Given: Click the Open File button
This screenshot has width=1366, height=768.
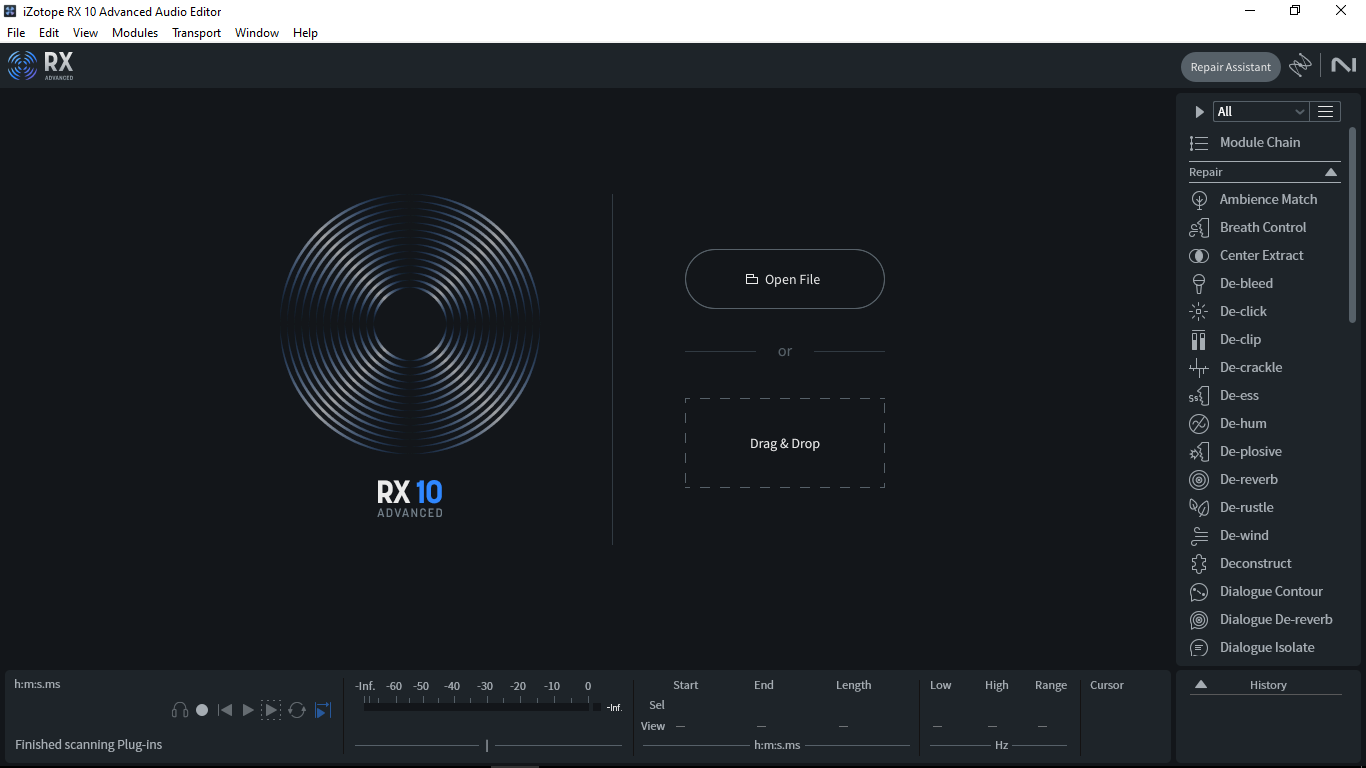Looking at the screenshot, I should pos(784,279).
